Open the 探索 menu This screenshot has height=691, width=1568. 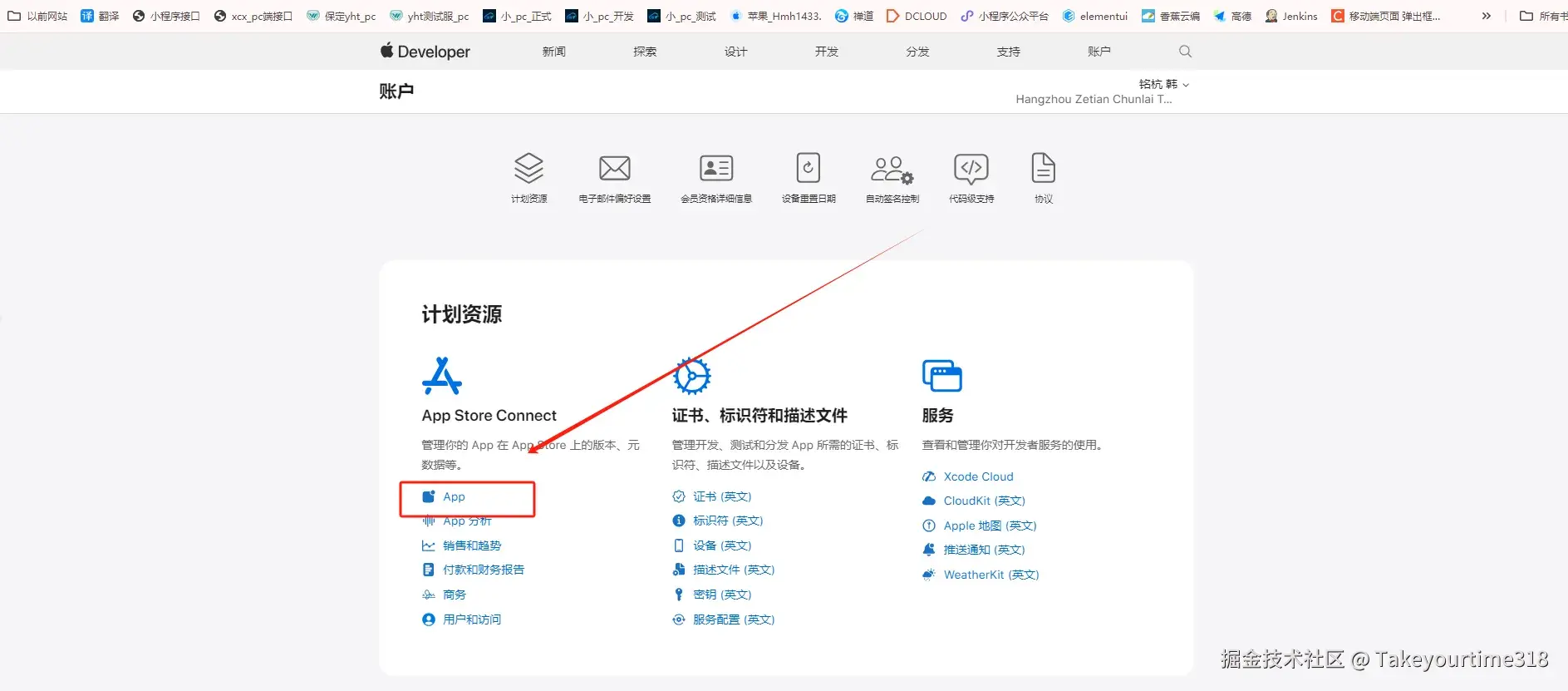645,52
